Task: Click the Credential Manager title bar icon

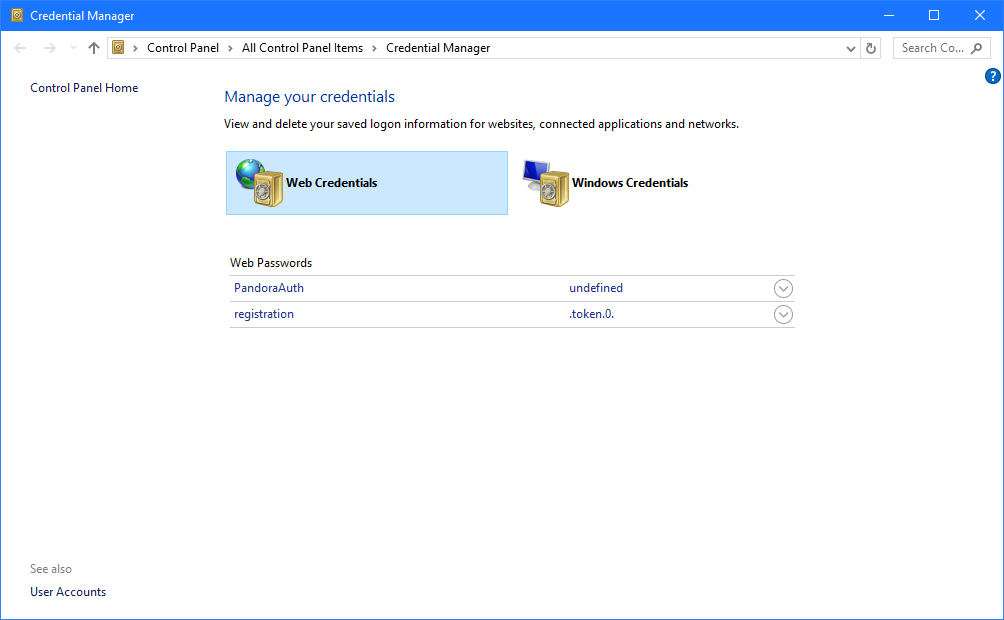Action: coord(17,15)
